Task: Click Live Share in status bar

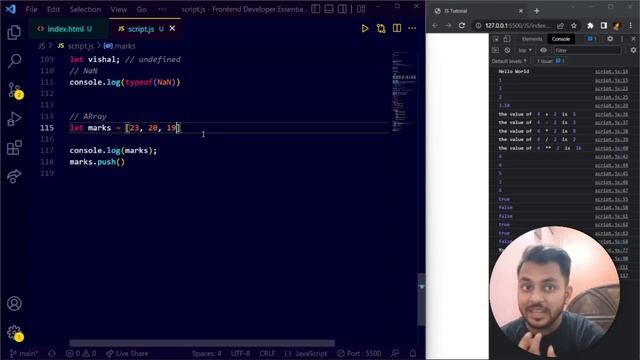Action: pyautogui.click(x=127, y=353)
